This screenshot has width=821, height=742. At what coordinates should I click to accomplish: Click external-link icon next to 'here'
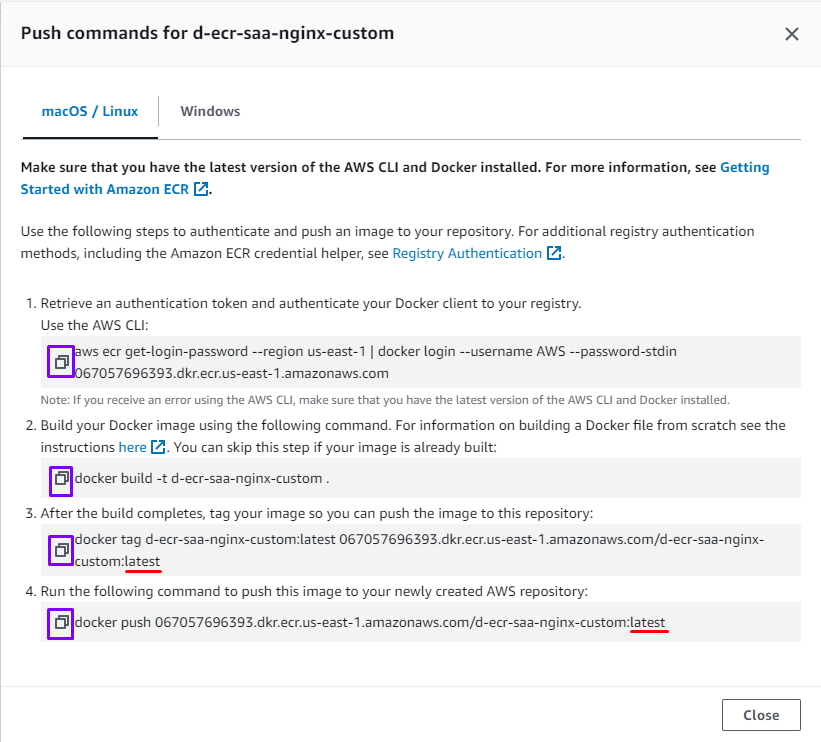pos(158,447)
